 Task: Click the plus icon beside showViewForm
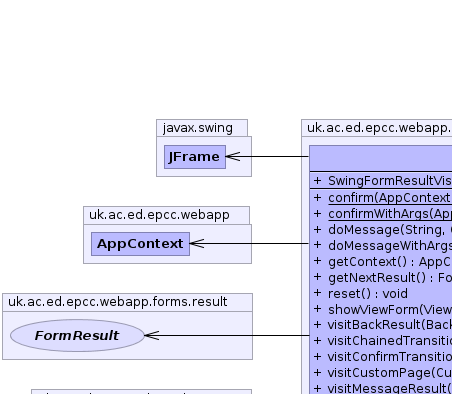[317, 309]
